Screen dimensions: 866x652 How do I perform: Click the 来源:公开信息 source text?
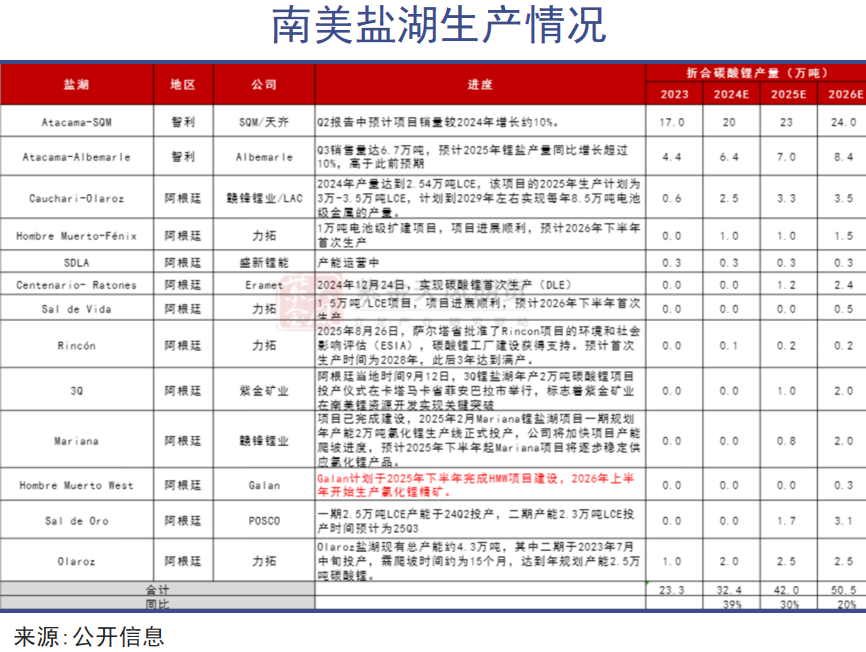click(x=89, y=635)
